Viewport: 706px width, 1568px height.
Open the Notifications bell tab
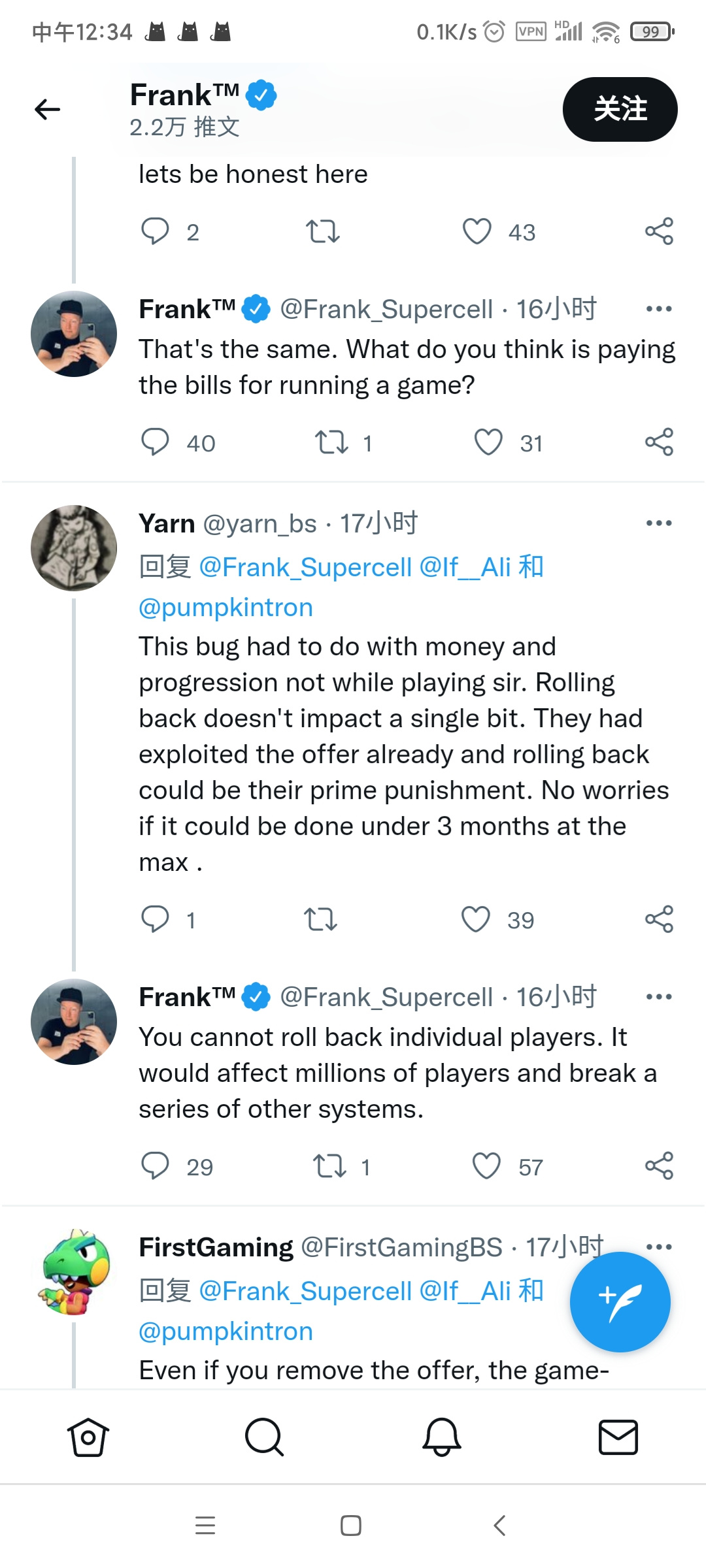[x=442, y=1437]
